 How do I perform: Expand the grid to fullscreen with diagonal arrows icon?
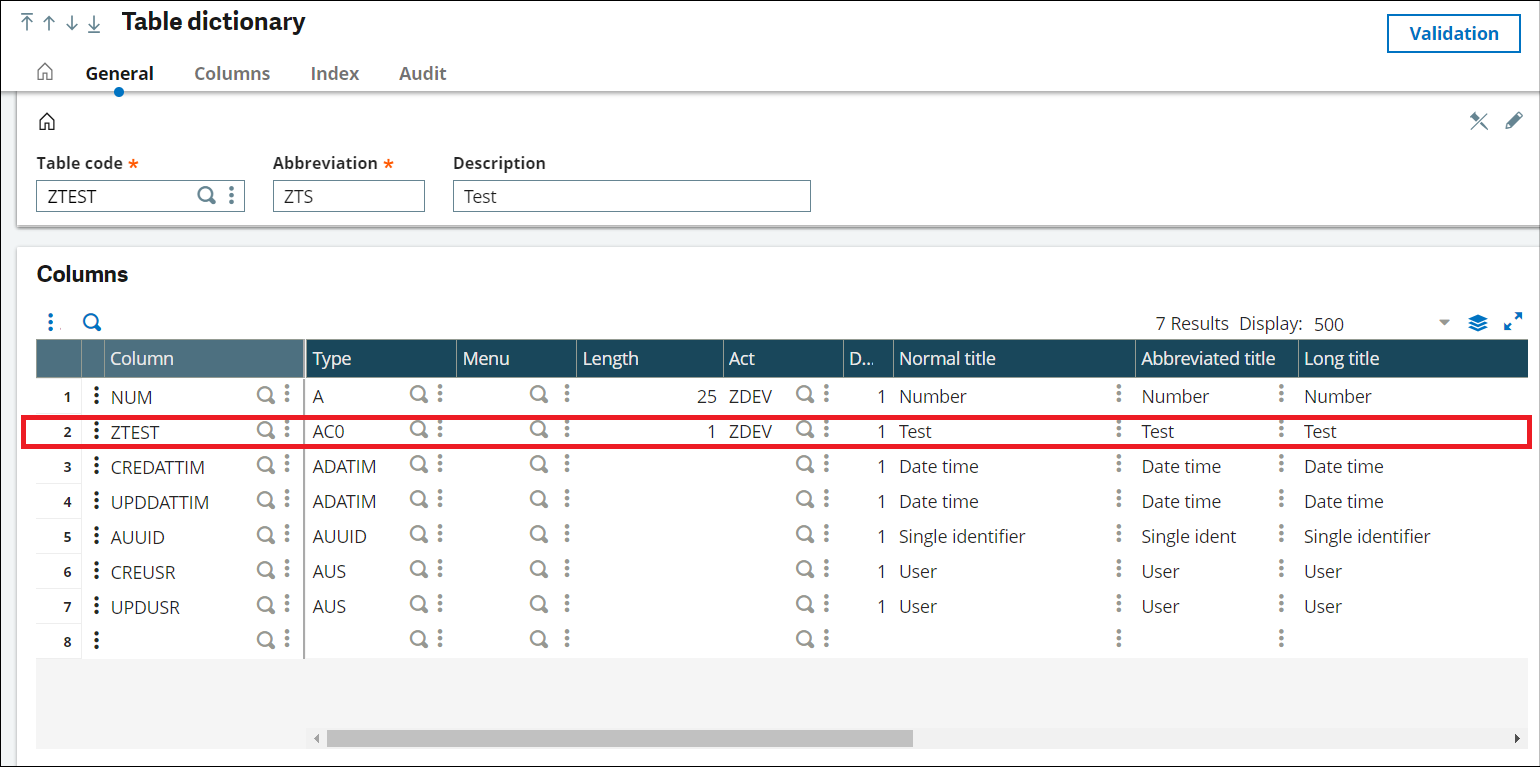click(1513, 322)
